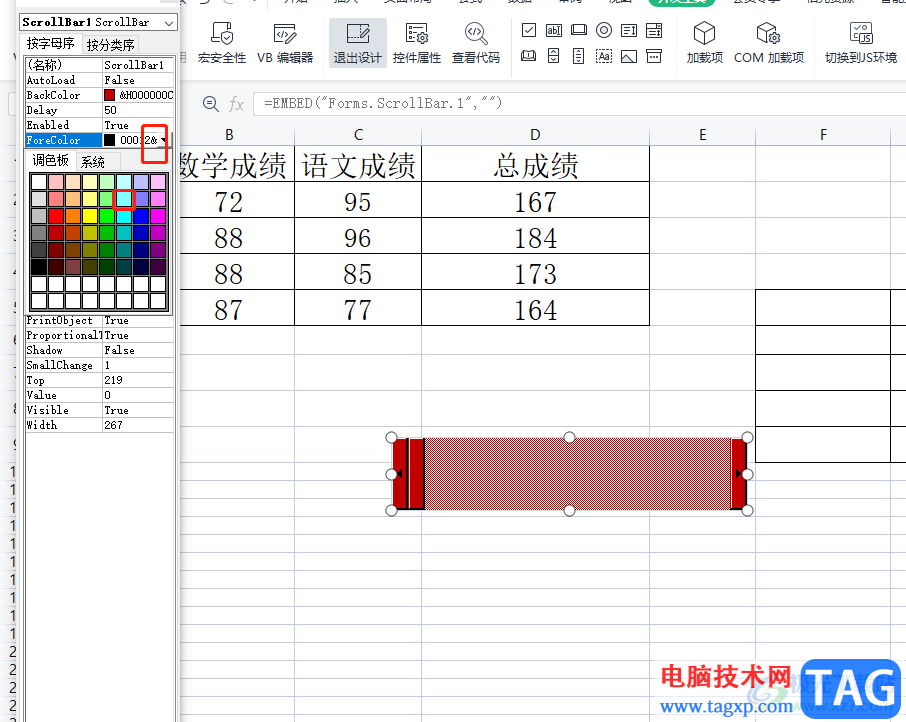Screen dimensions: 906x722
Task: Open the ForeColor dropdown arrow
Action: tap(164, 140)
